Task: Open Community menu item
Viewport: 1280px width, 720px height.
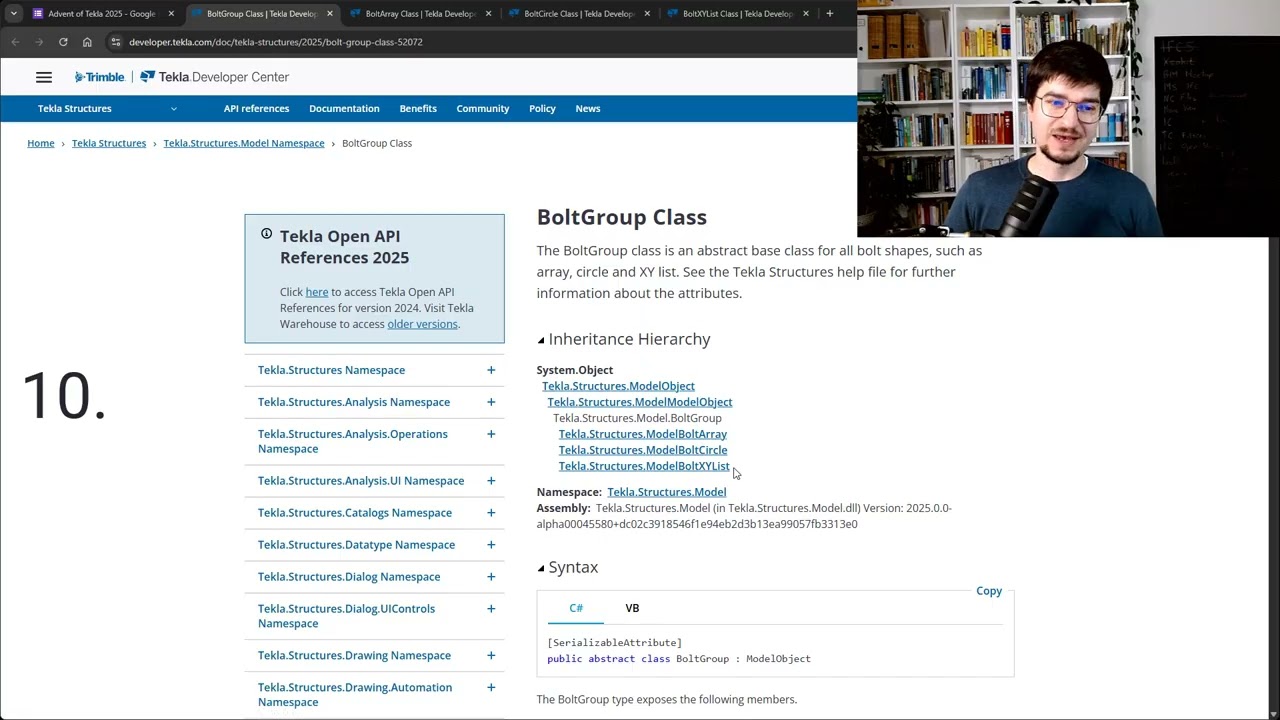Action: (x=483, y=108)
